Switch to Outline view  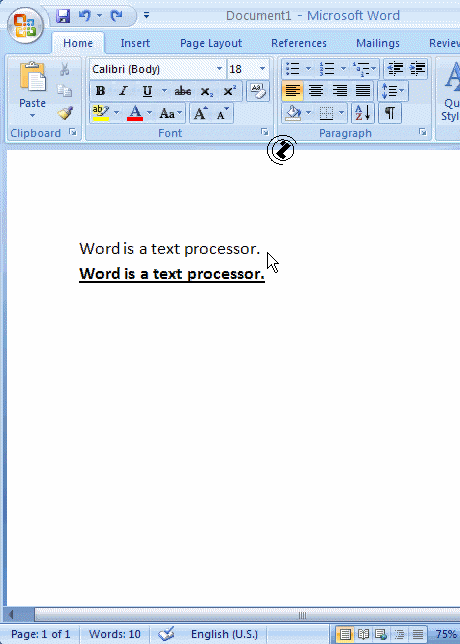[x=399, y=635]
